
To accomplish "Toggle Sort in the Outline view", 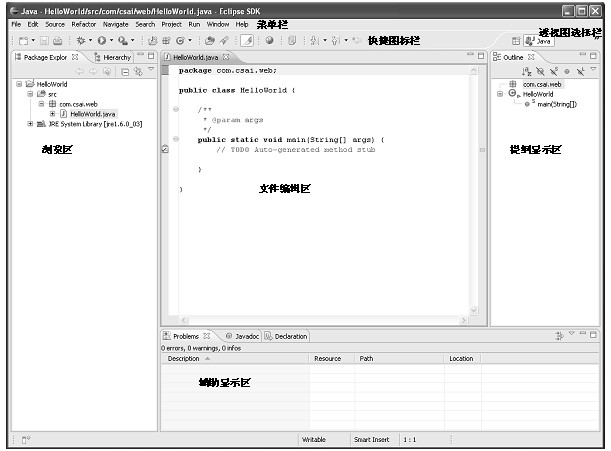I will click(526, 71).
